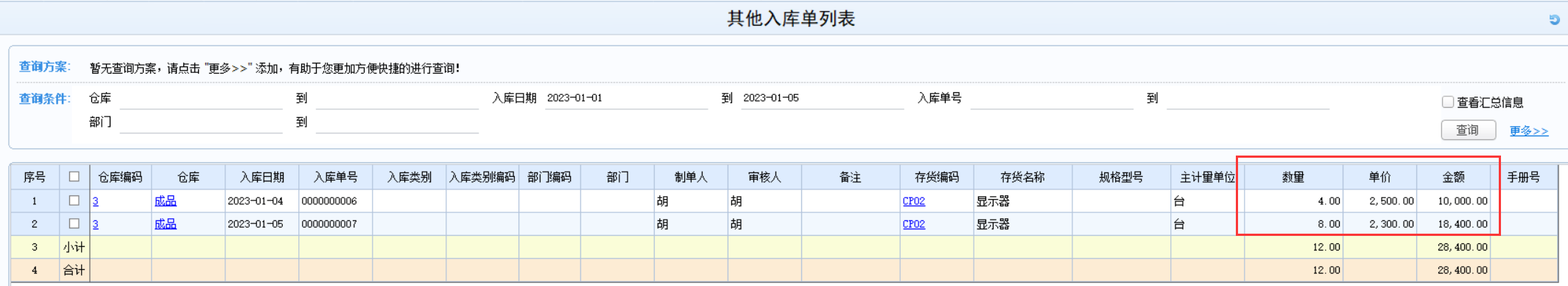Click the refresh icon beside the page title

click(1554, 20)
